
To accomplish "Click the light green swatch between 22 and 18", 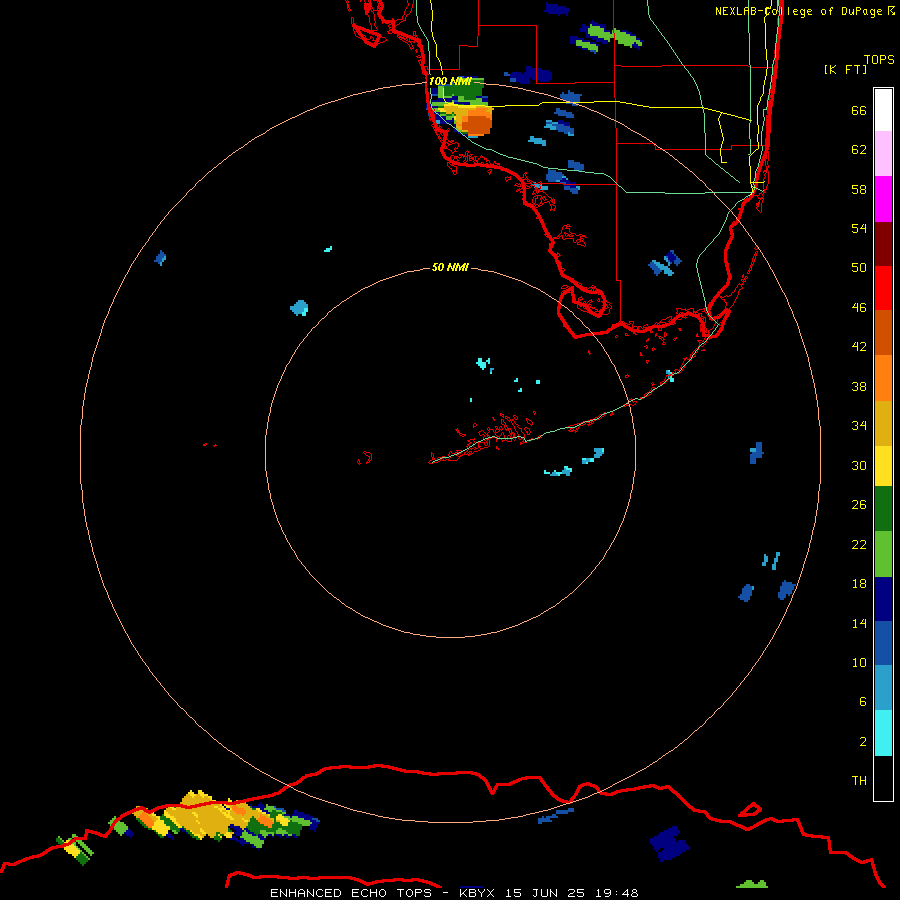I will 883,554.
